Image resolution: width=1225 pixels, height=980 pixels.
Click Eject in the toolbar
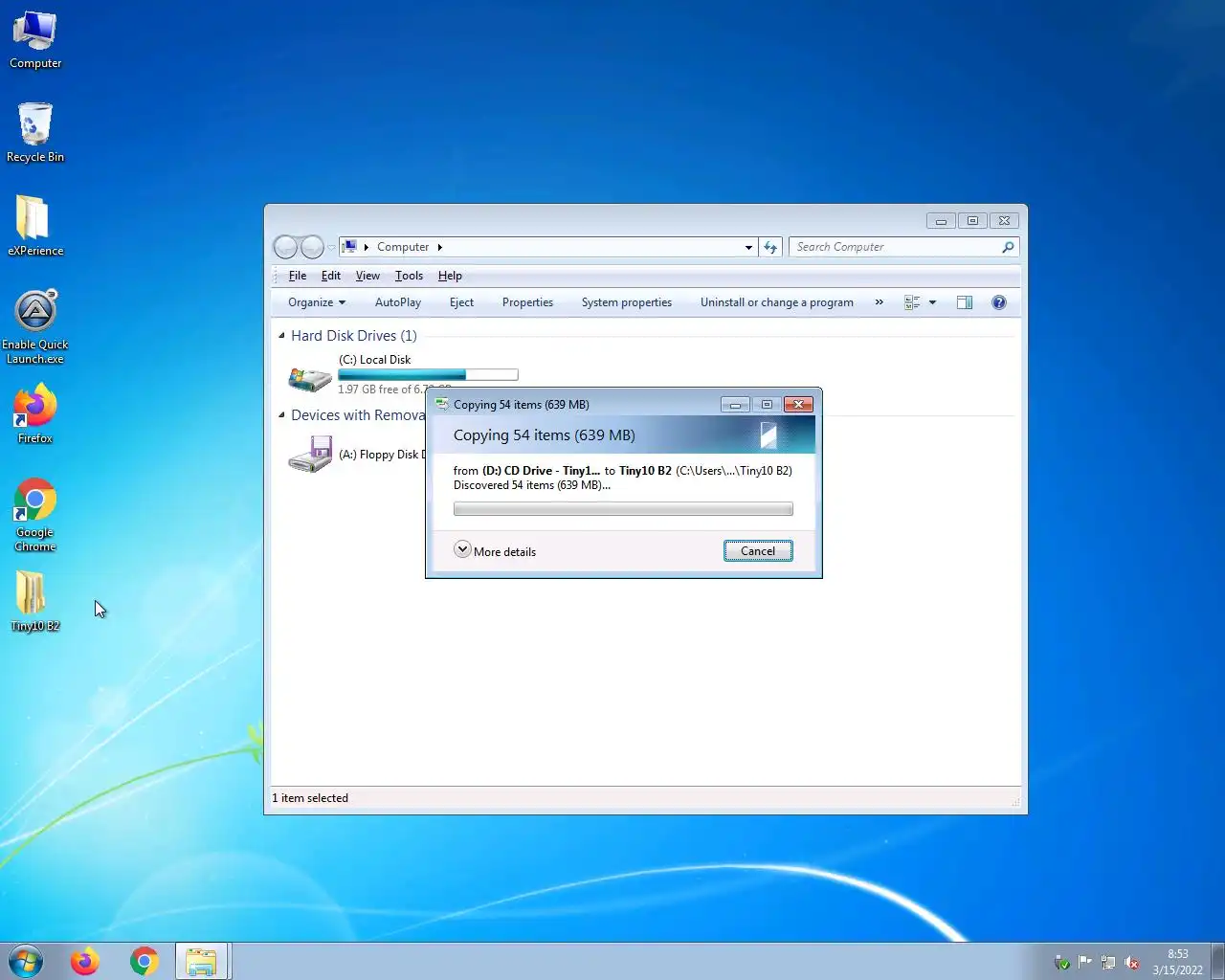click(461, 302)
